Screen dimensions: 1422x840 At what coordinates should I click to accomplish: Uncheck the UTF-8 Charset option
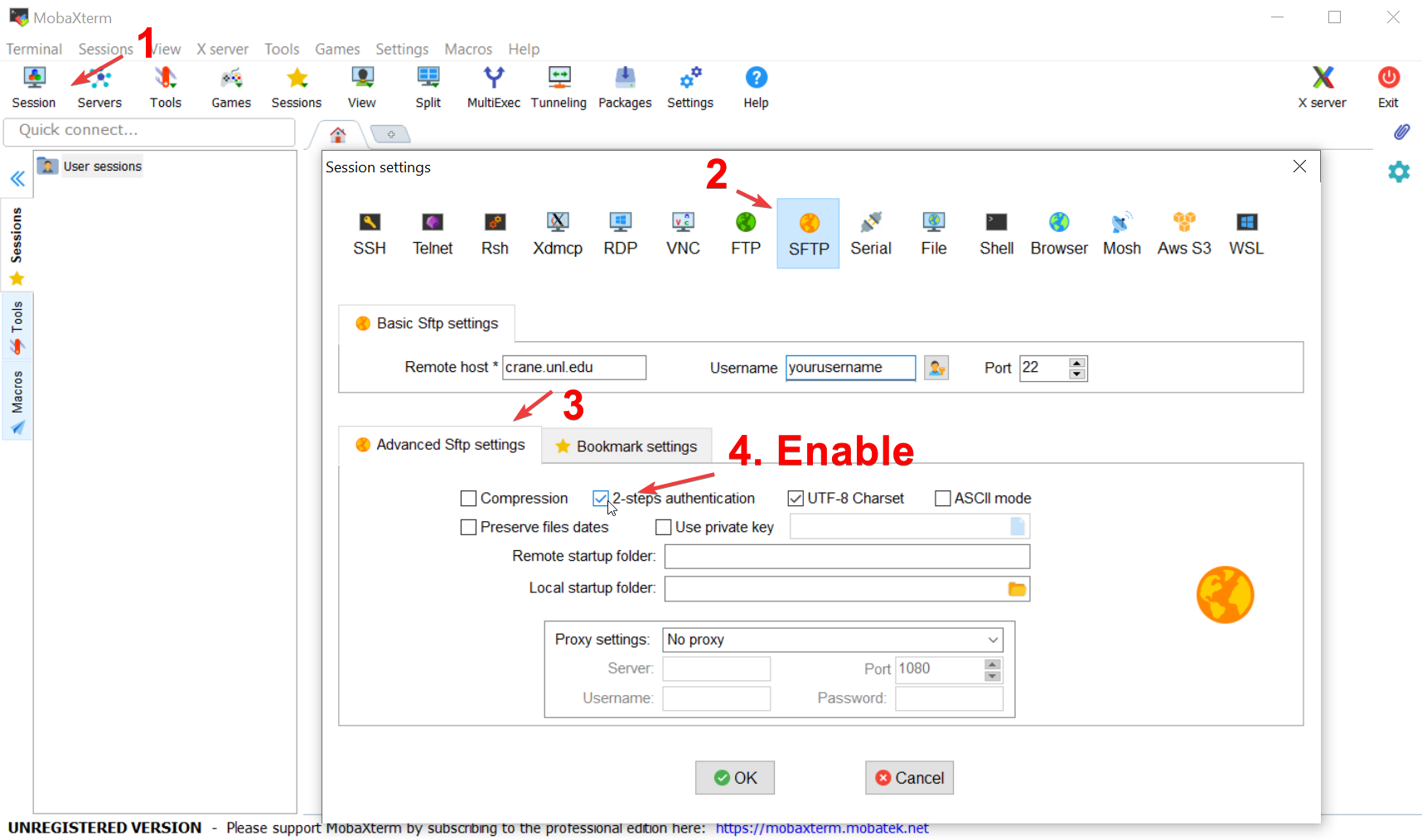796,499
